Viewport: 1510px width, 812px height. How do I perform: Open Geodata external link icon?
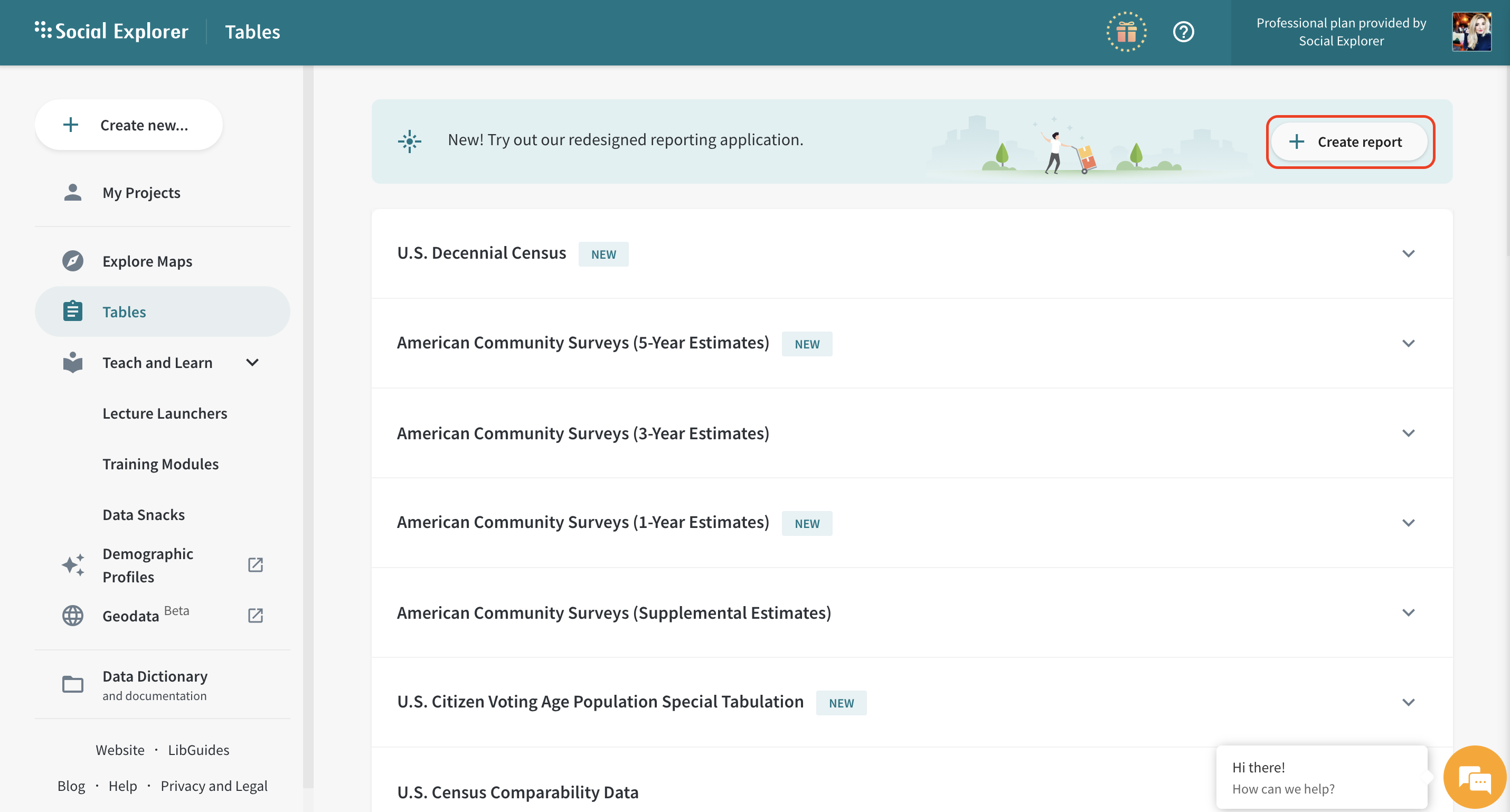pos(255,615)
